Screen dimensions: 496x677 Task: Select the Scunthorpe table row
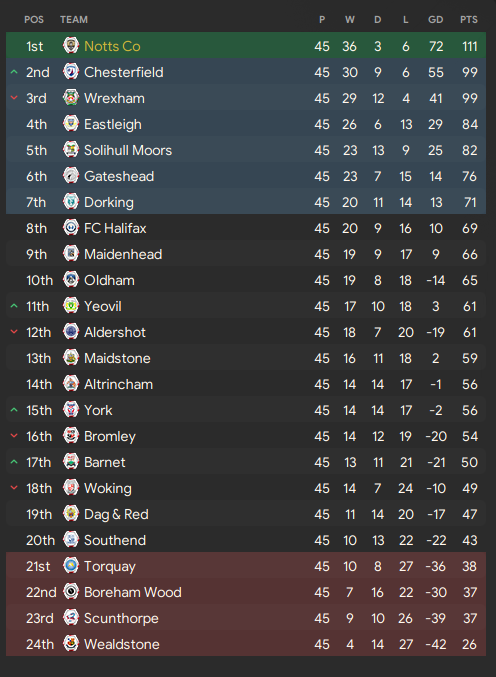point(246,618)
